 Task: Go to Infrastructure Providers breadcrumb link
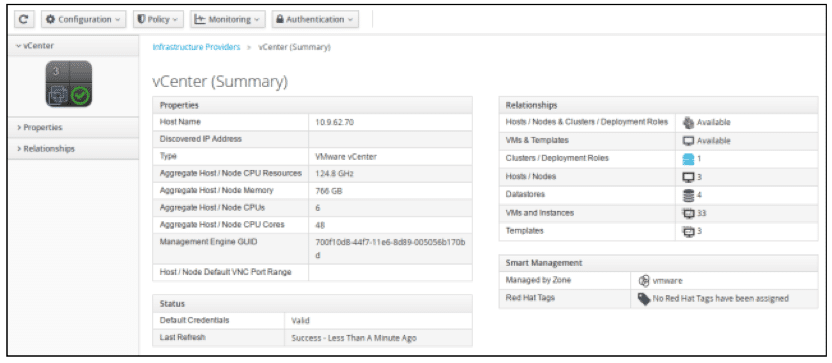coord(196,47)
